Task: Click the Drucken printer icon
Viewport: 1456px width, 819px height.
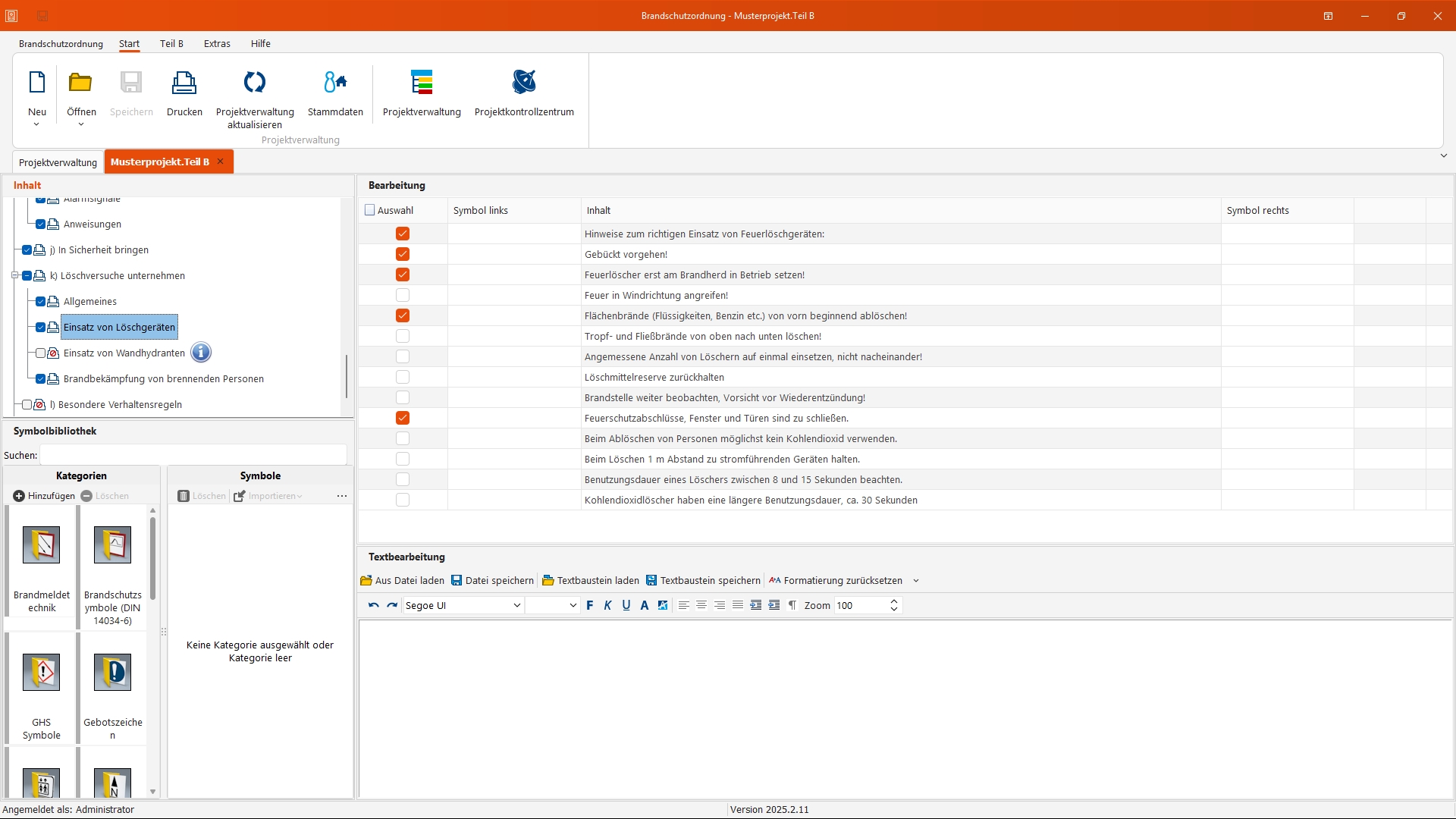Action: (x=184, y=82)
